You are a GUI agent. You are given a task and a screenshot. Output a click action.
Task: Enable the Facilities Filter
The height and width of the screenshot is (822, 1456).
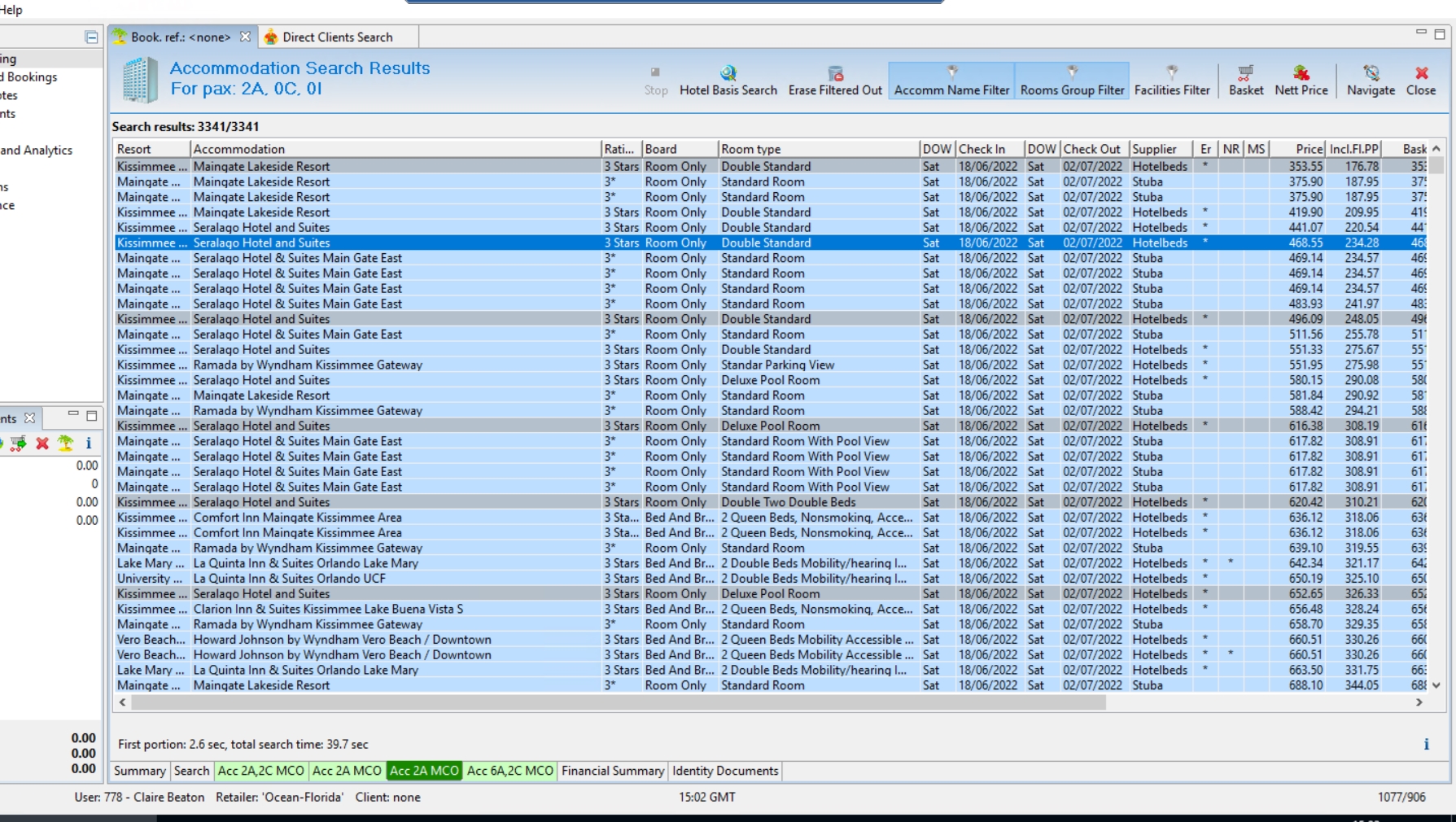[1171, 81]
